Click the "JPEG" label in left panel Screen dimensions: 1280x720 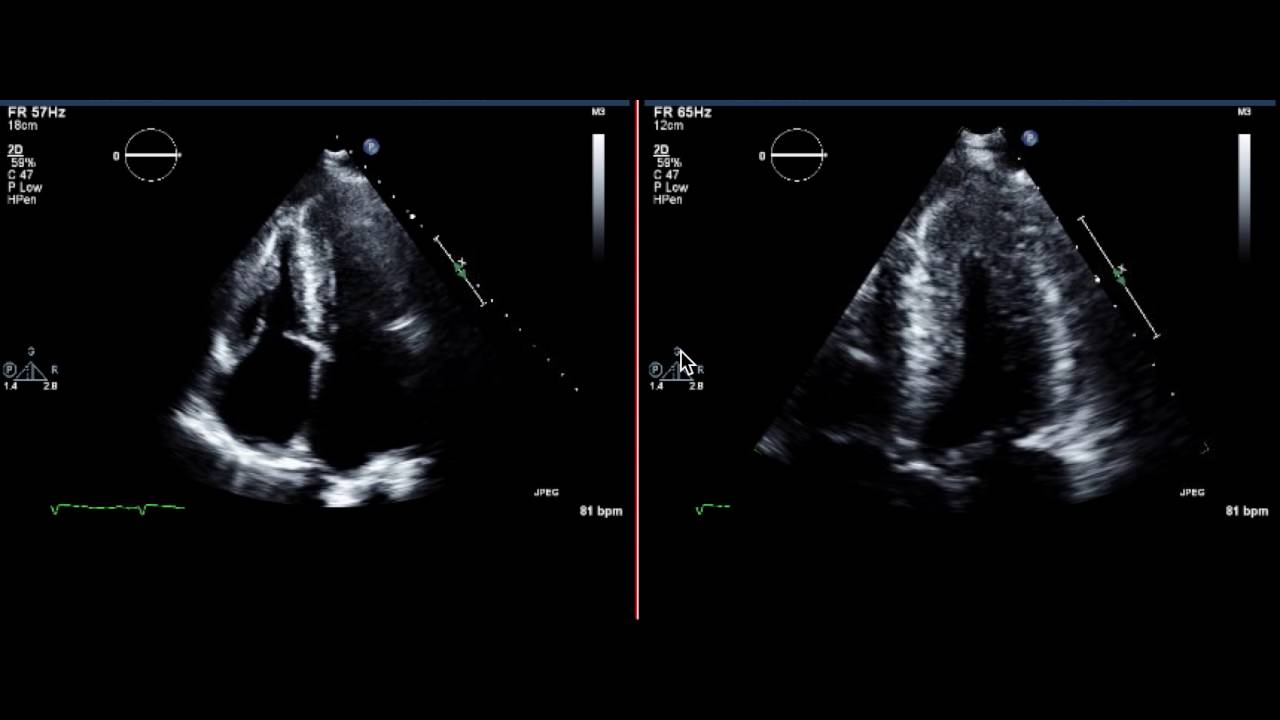click(x=546, y=493)
